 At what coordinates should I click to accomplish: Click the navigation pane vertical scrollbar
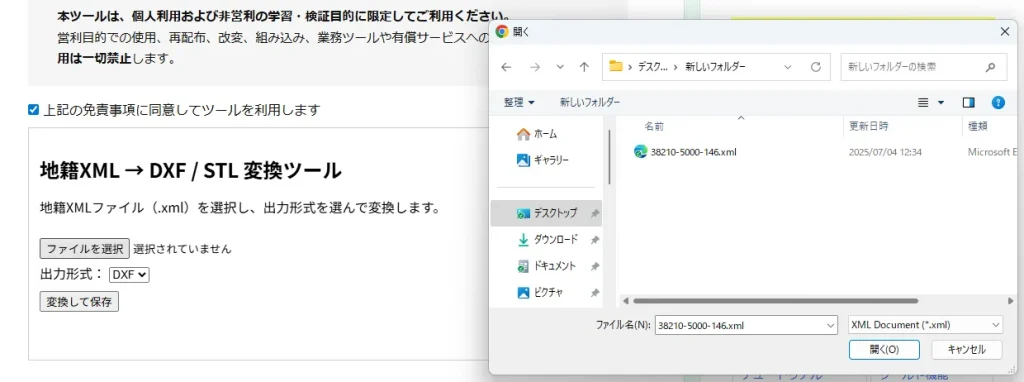pos(609,157)
